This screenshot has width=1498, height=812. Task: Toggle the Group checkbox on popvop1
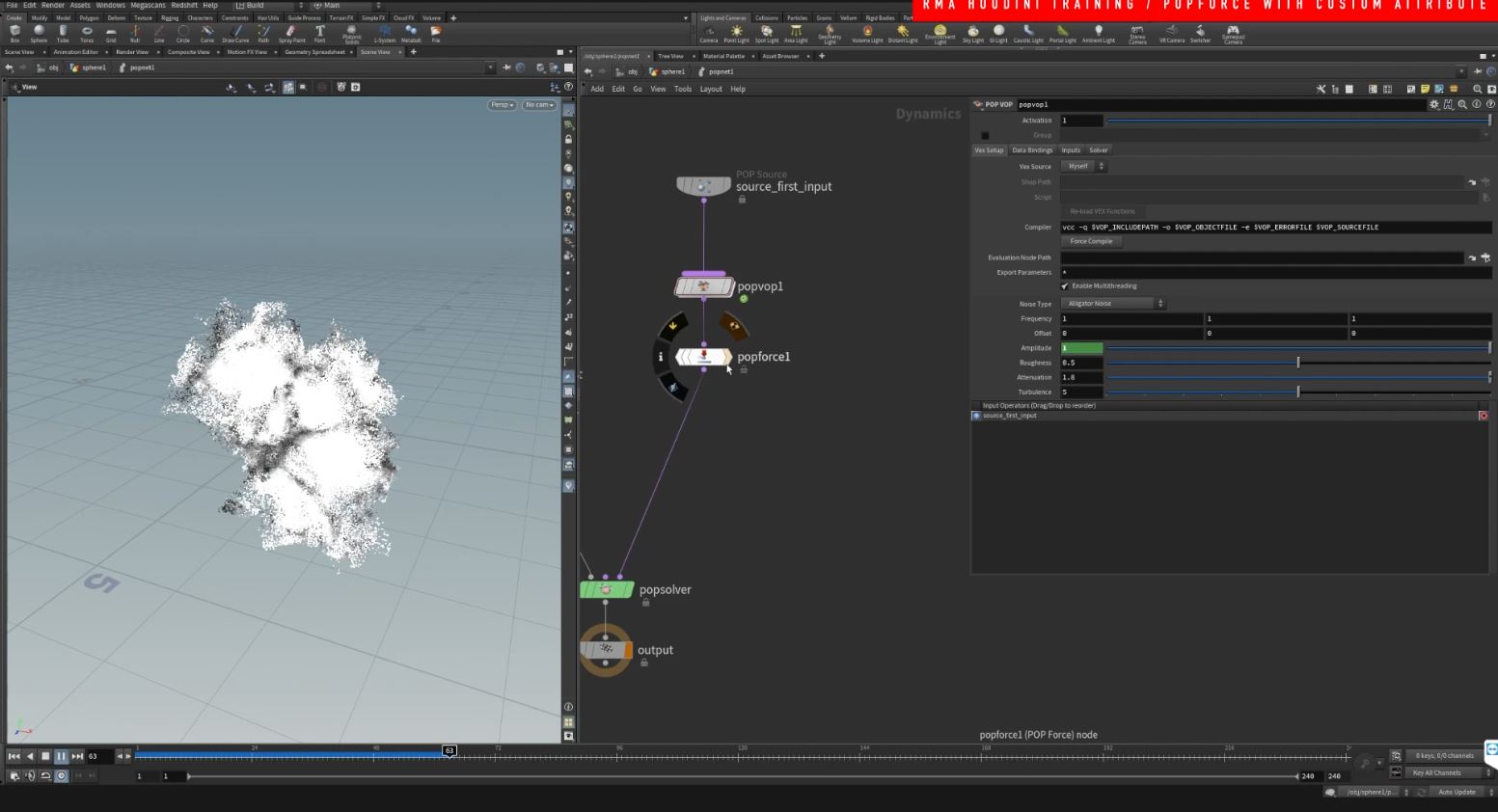(985, 135)
